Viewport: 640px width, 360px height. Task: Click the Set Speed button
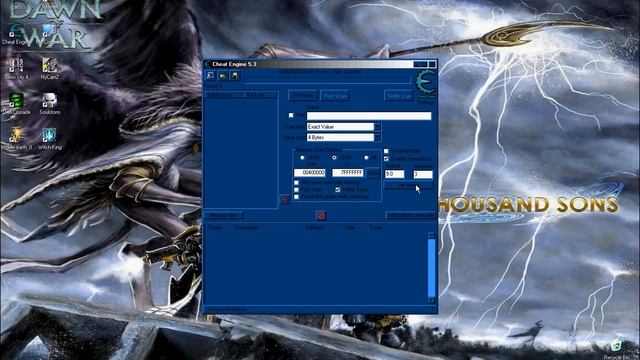click(x=408, y=186)
